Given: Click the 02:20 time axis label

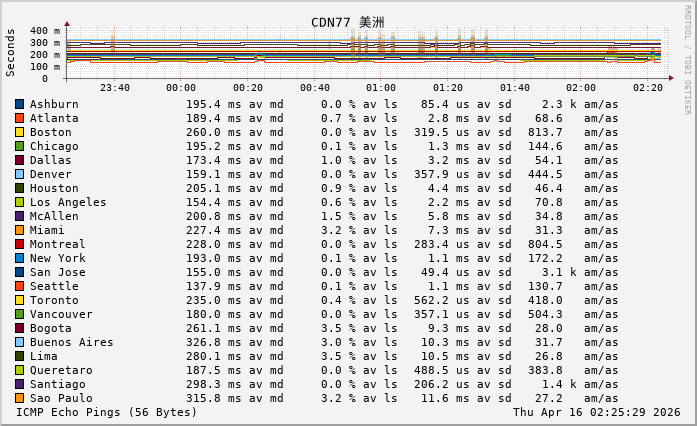Looking at the screenshot, I should click(x=648, y=88).
